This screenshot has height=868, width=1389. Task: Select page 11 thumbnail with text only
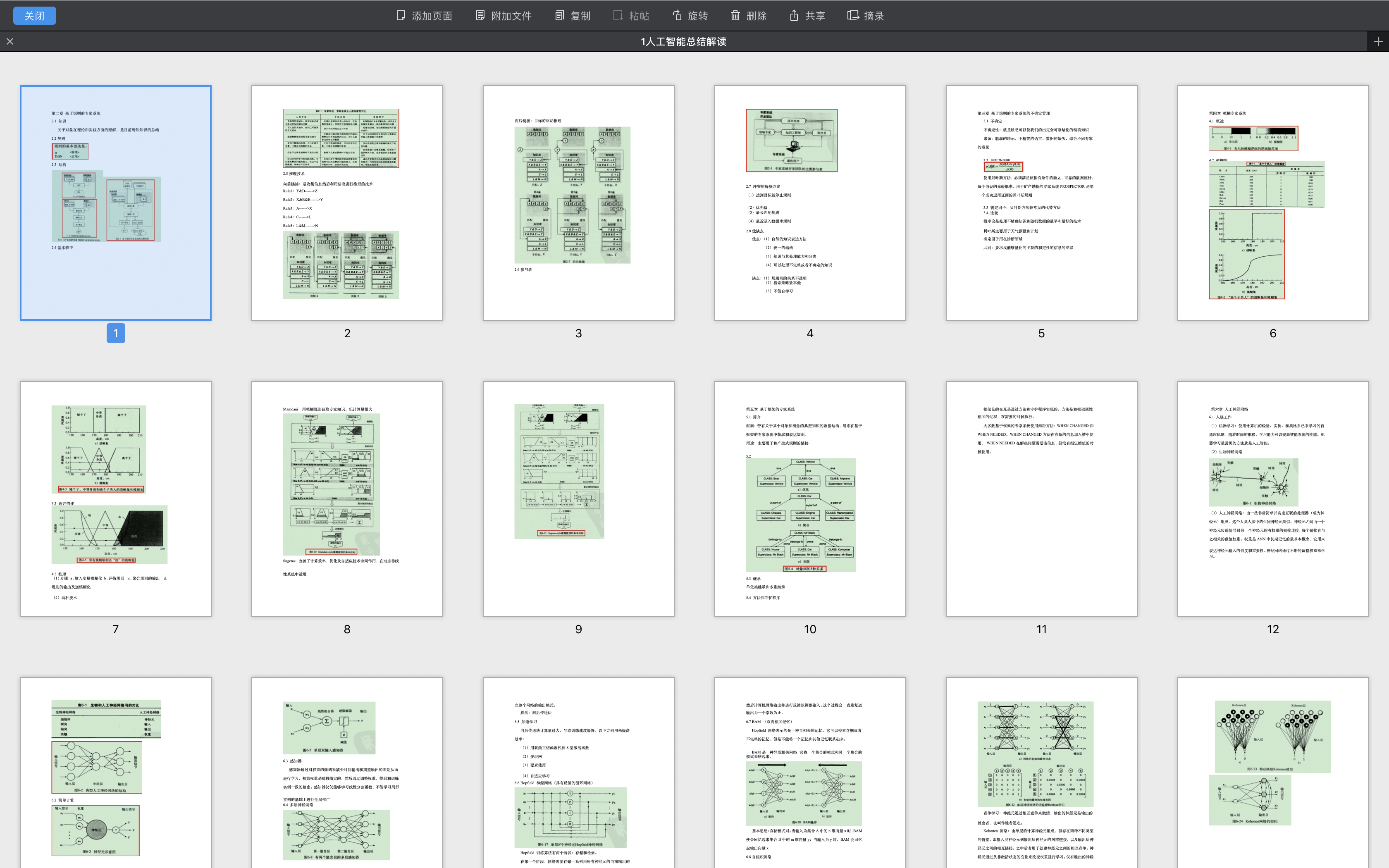coord(1041,498)
